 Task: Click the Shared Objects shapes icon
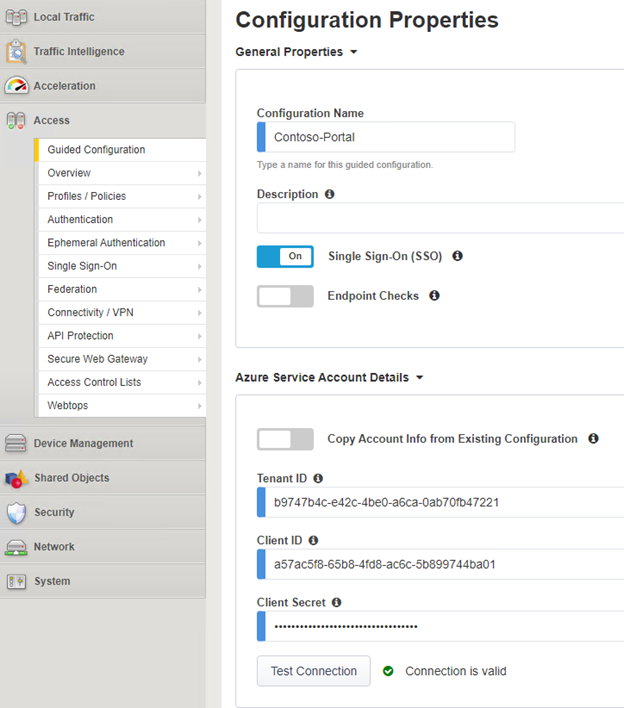(16, 478)
